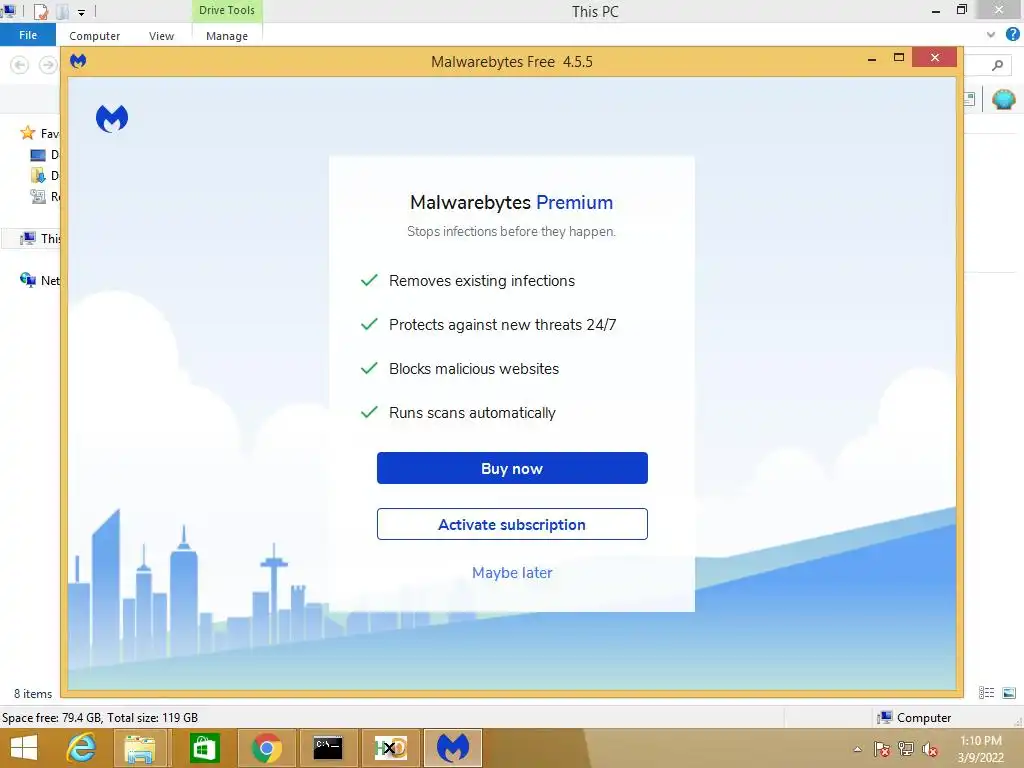Maximize the Malwarebytes window
Image resolution: width=1024 pixels, height=768 pixels.
point(899,58)
